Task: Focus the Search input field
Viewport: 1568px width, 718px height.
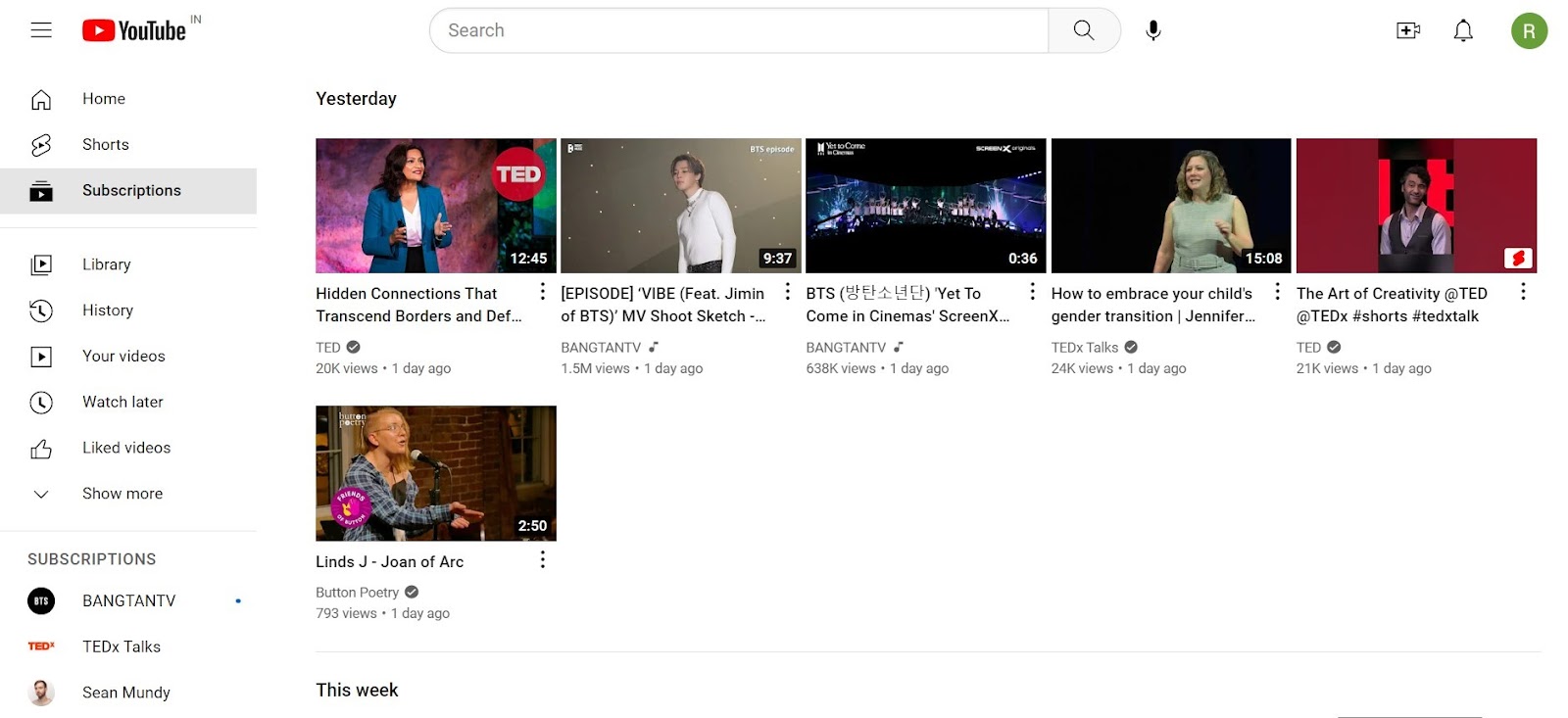Action: point(739,30)
